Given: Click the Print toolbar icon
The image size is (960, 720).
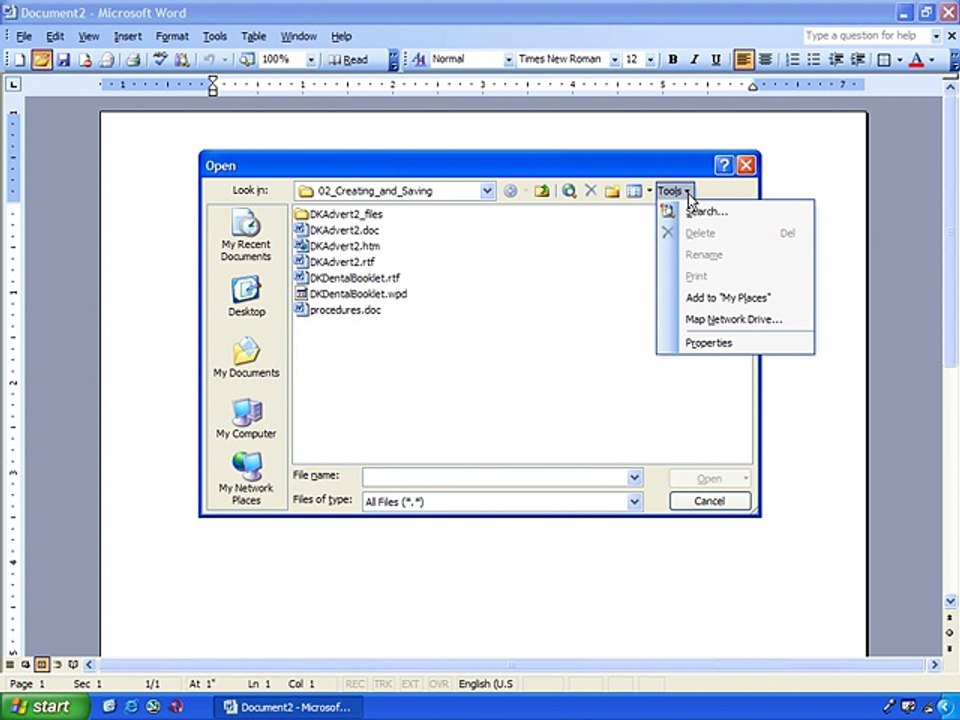Looking at the screenshot, I should click(133, 59).
